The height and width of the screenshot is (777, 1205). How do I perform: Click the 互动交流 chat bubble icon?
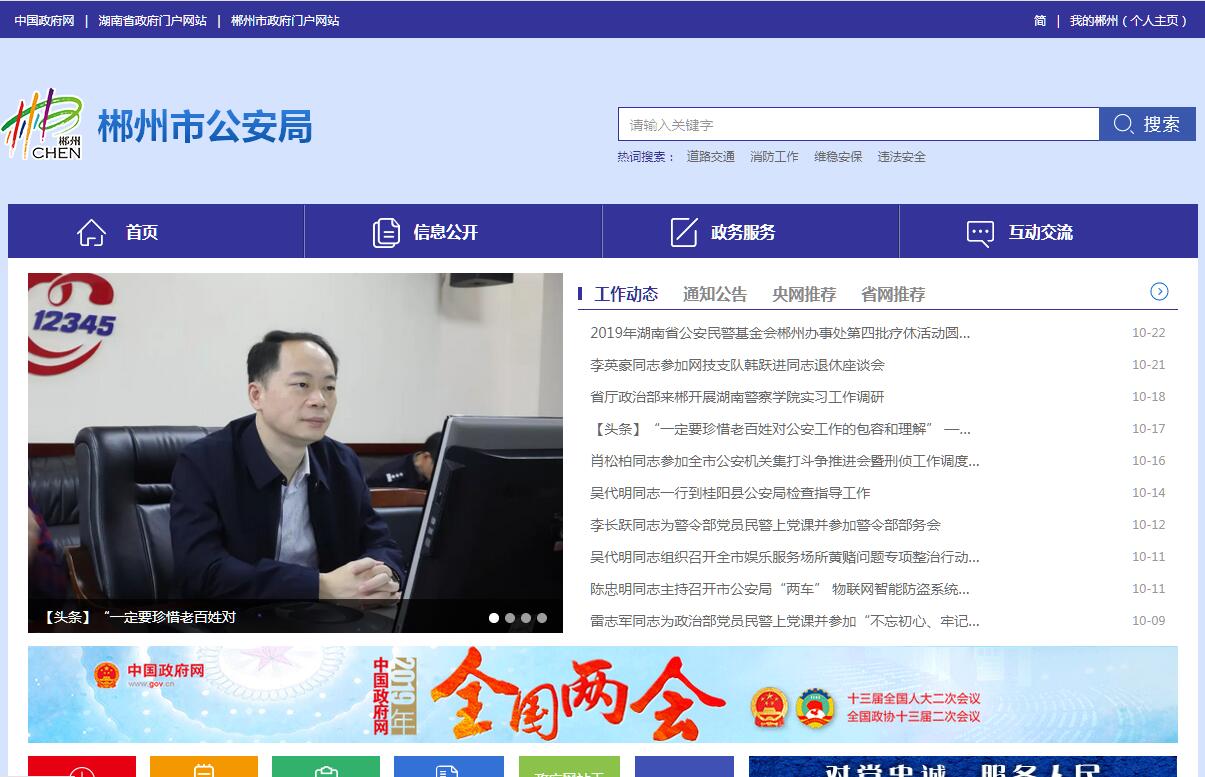[980, 232]
